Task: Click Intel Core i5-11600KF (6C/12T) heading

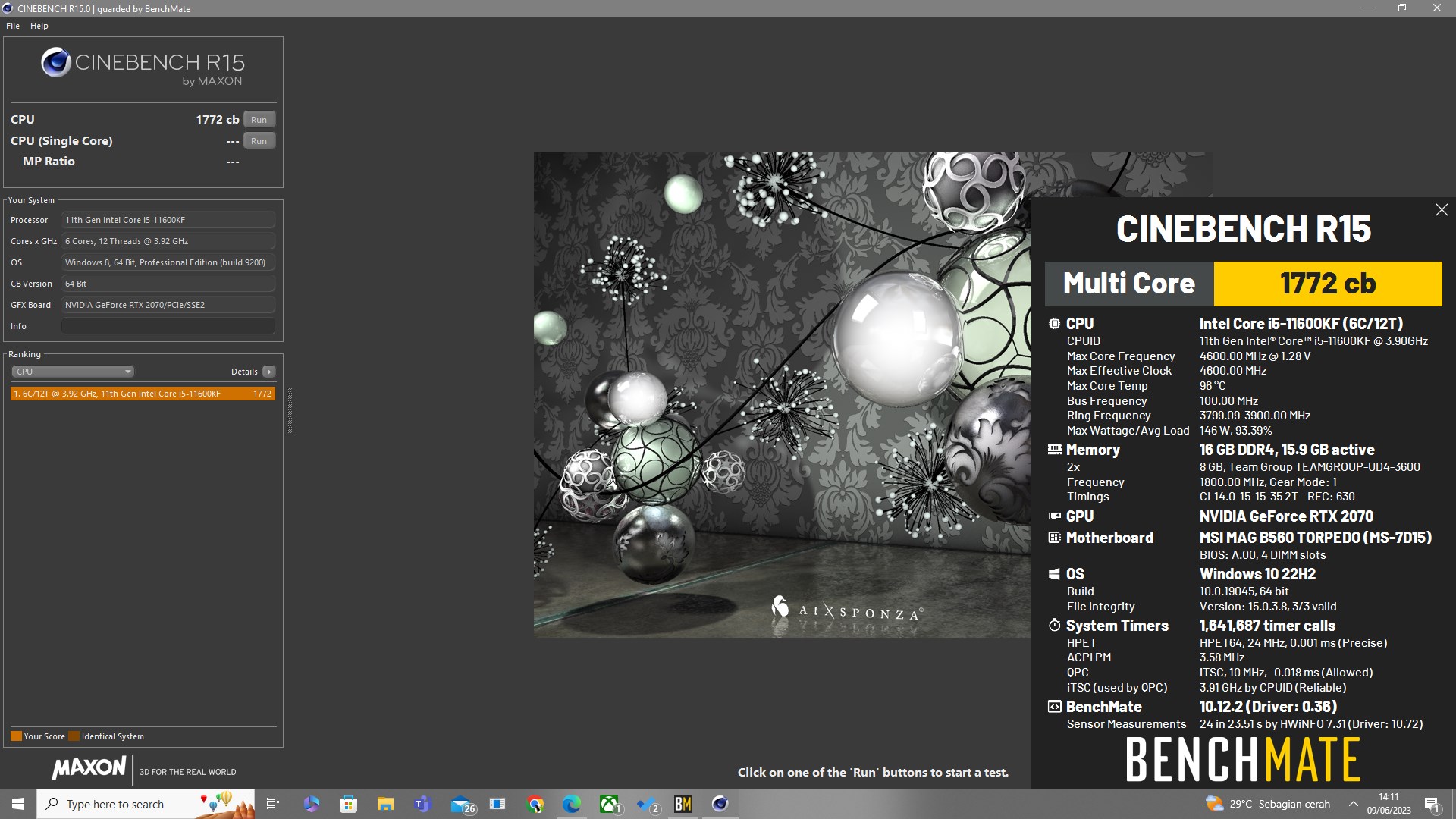Action: tap(1301, 324)
